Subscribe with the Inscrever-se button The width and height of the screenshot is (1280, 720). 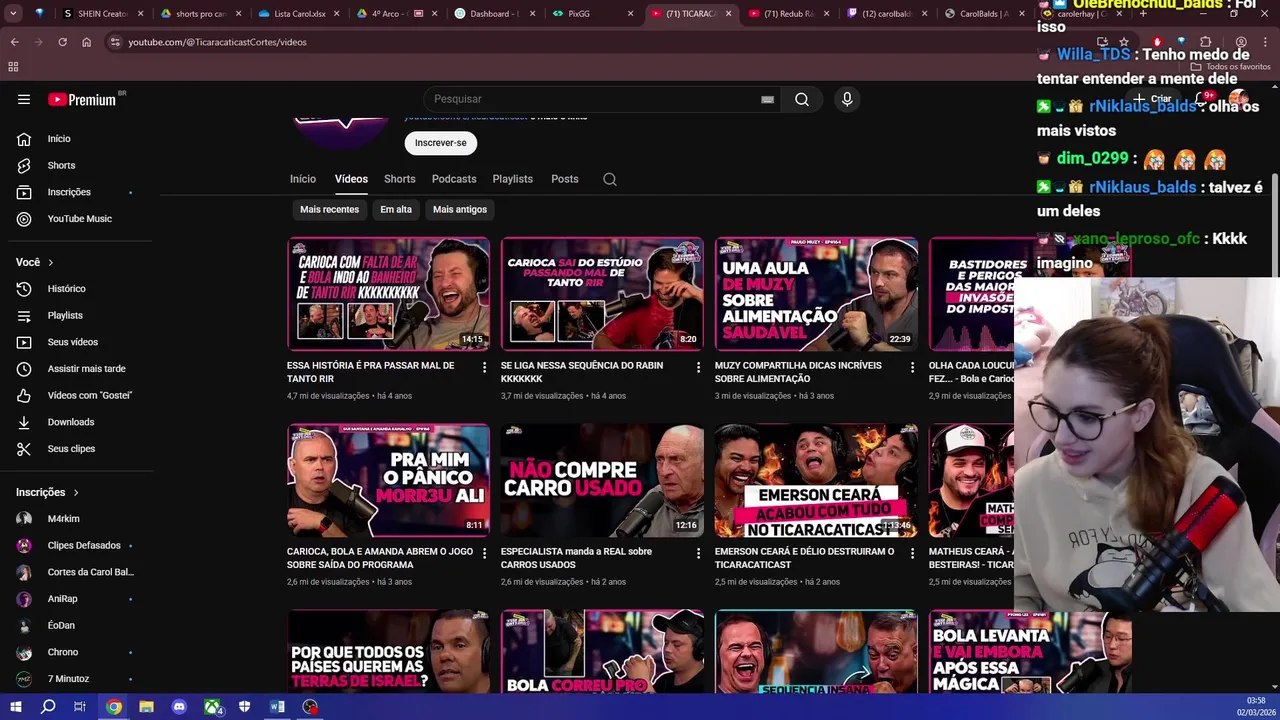(441, 143)
